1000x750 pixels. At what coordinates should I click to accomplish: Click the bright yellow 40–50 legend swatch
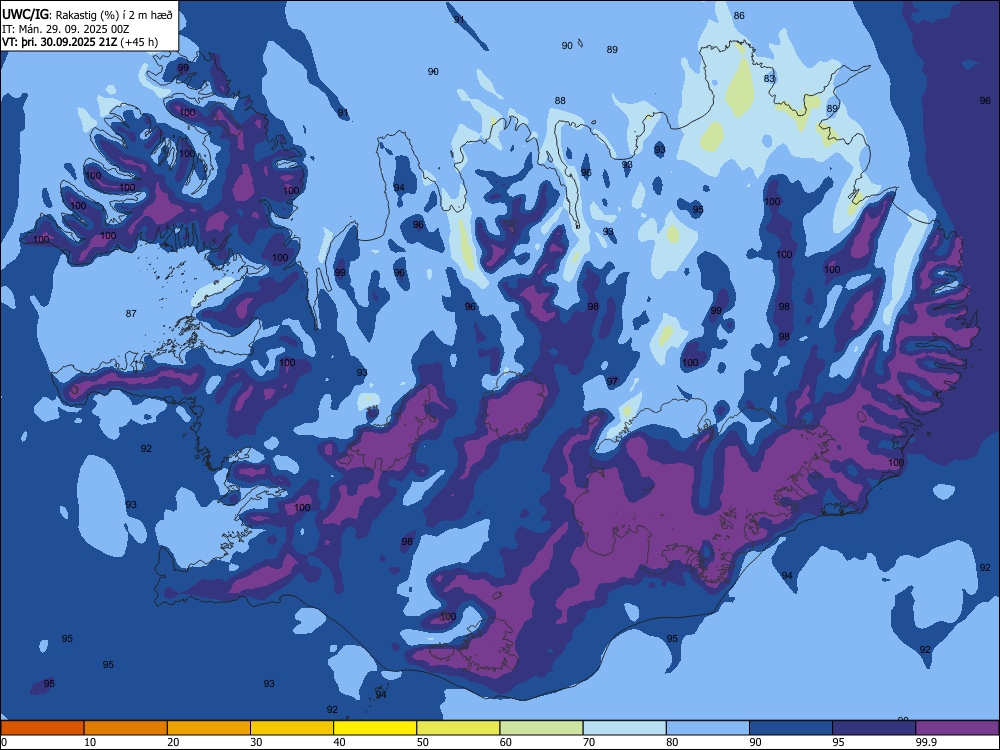pos(375,728)
